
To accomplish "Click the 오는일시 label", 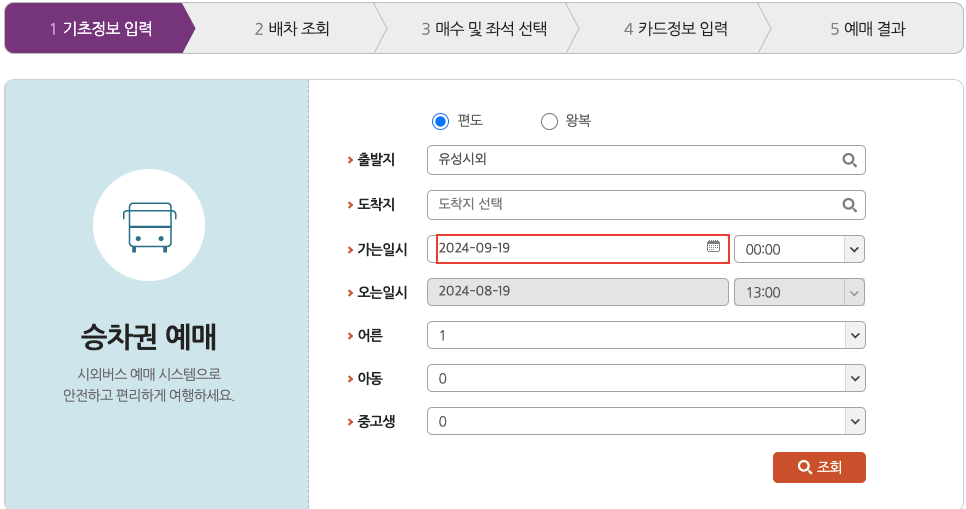I will click(382, 293).
